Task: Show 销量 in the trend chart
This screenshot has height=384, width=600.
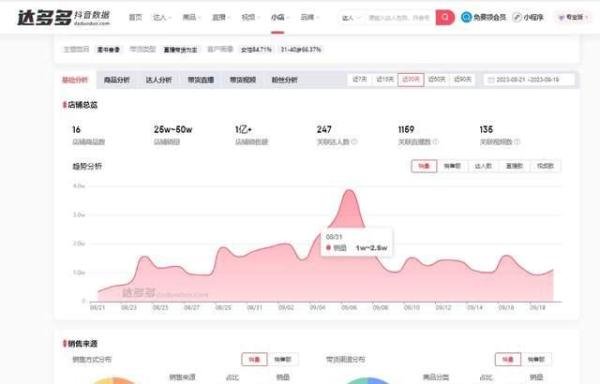Action: tap(424, 166)
